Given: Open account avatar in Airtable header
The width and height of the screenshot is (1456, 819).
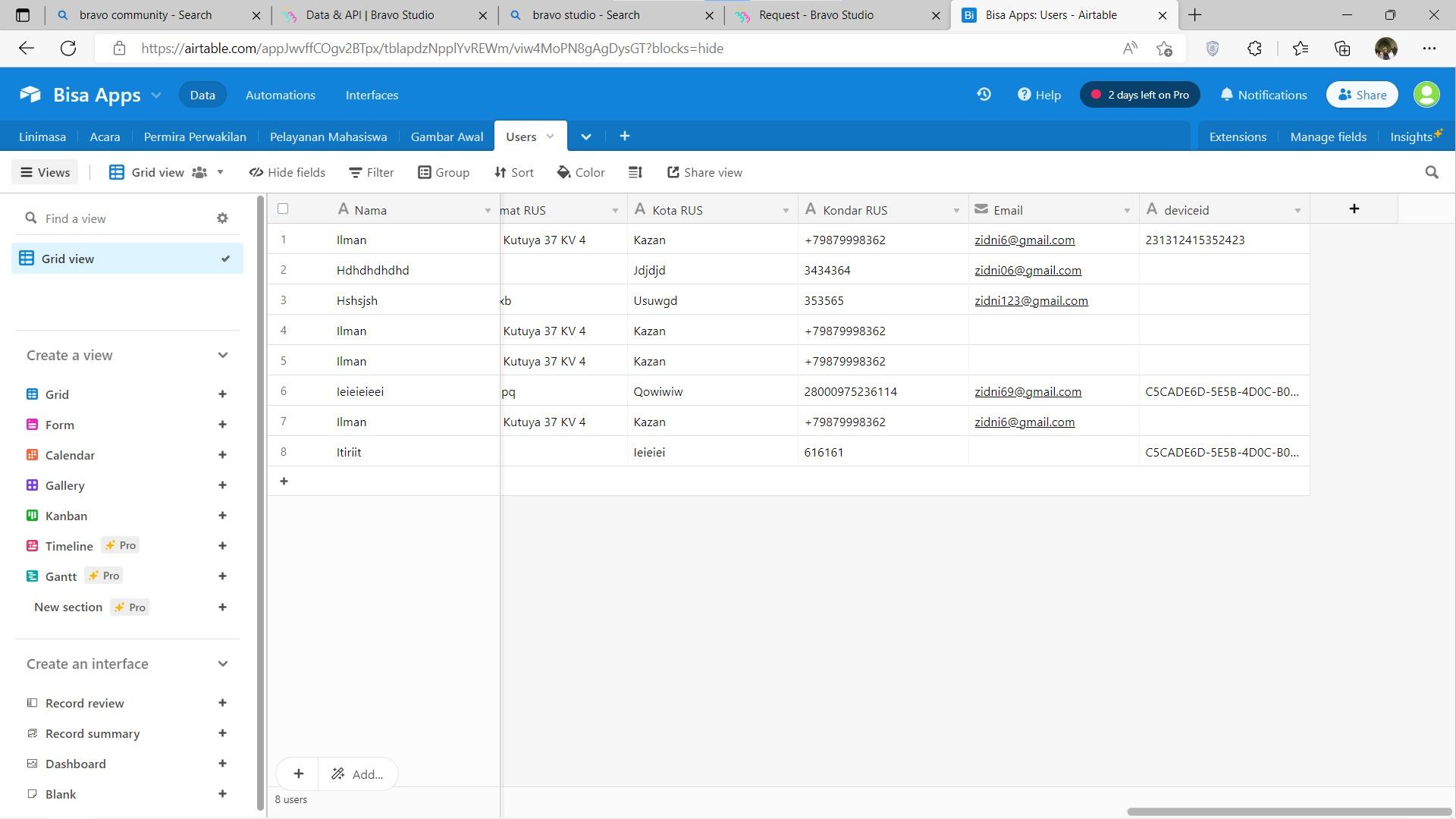Looking at the screenshot, I should (1426, 95).
